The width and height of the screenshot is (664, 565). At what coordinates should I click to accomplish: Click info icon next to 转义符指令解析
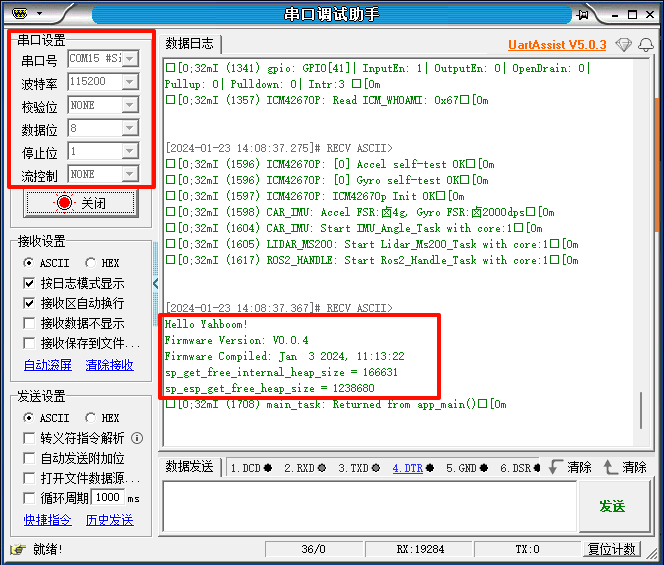pos(137,438)
